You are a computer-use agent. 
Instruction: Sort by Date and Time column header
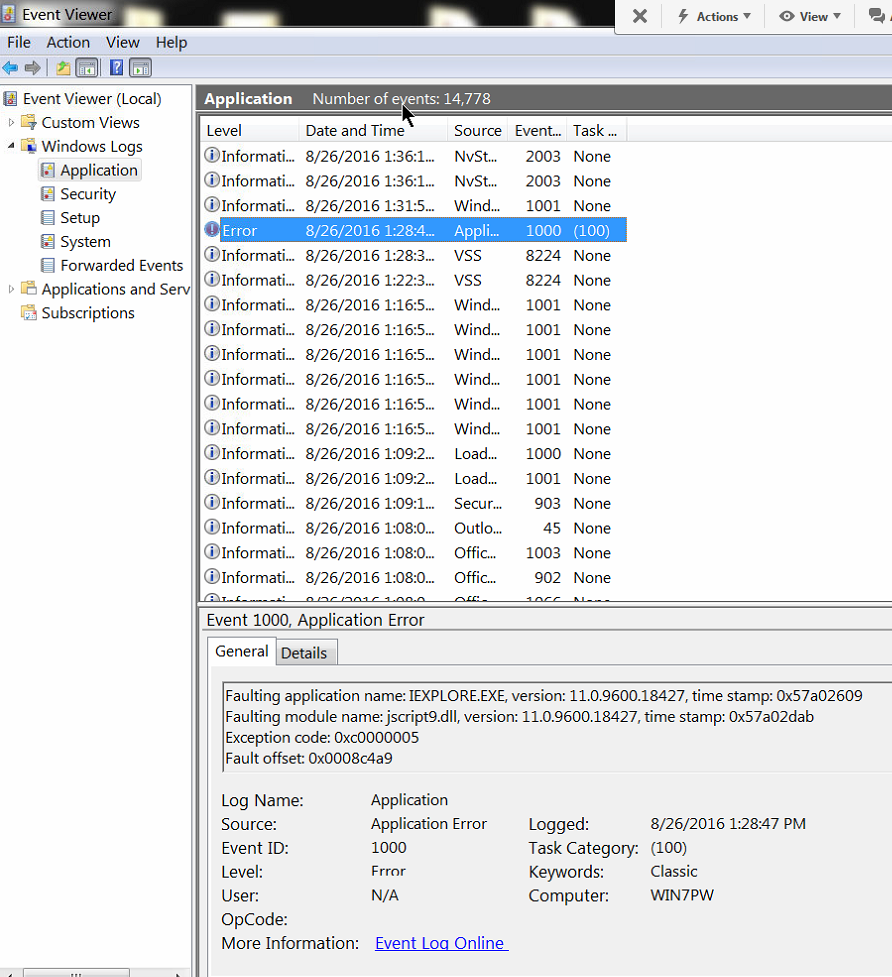[x=372, y=131]
